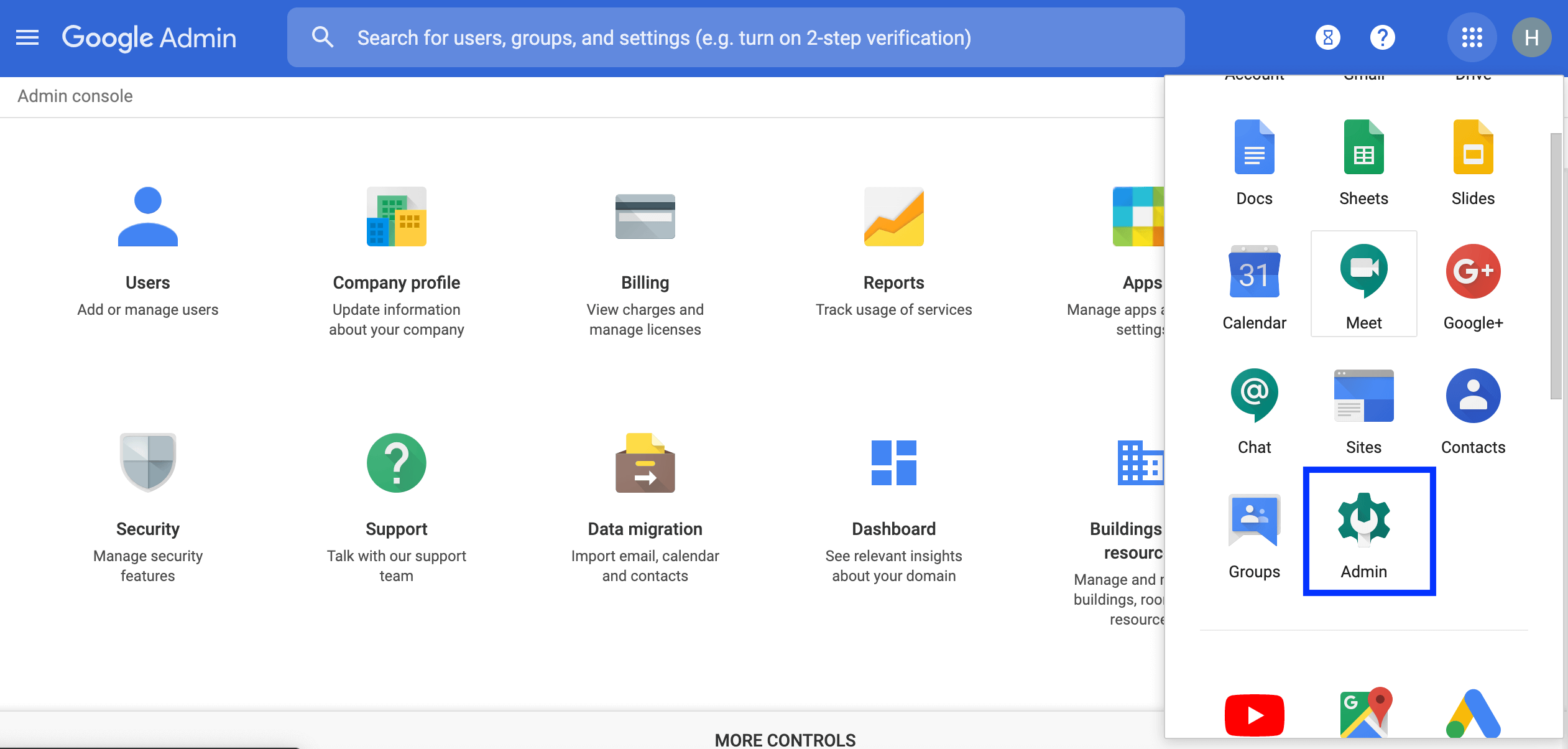The height and width of the screenshot is (749, 1568).
Task: Click 'Manage security features' text
Action: pyautogui.click(x=148, y=566)
